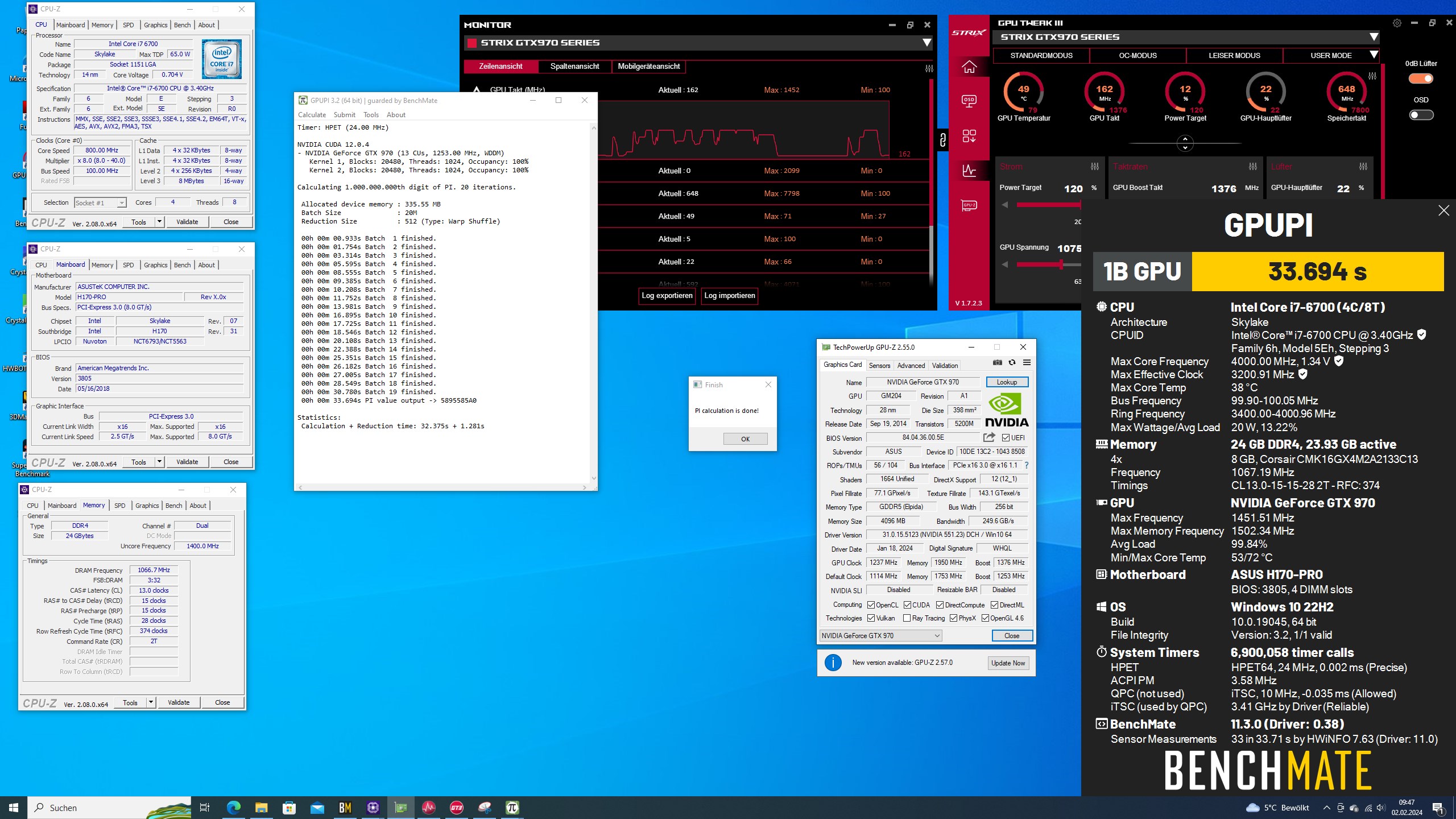Expand USER MODE profile dropdown arrow
Viewport: 1456px width, 819px height.
(1374, 55)
